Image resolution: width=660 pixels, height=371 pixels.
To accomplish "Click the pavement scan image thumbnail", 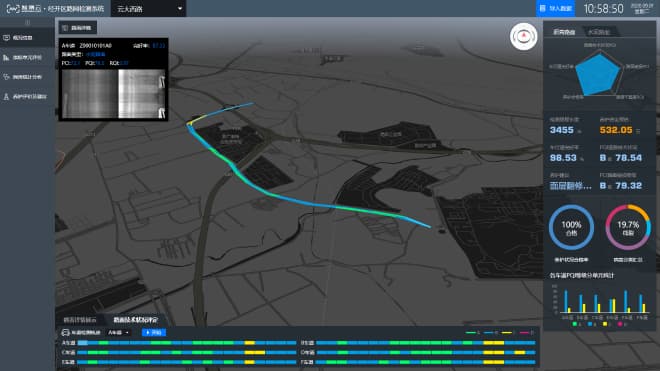I will [x=113, y=93].
